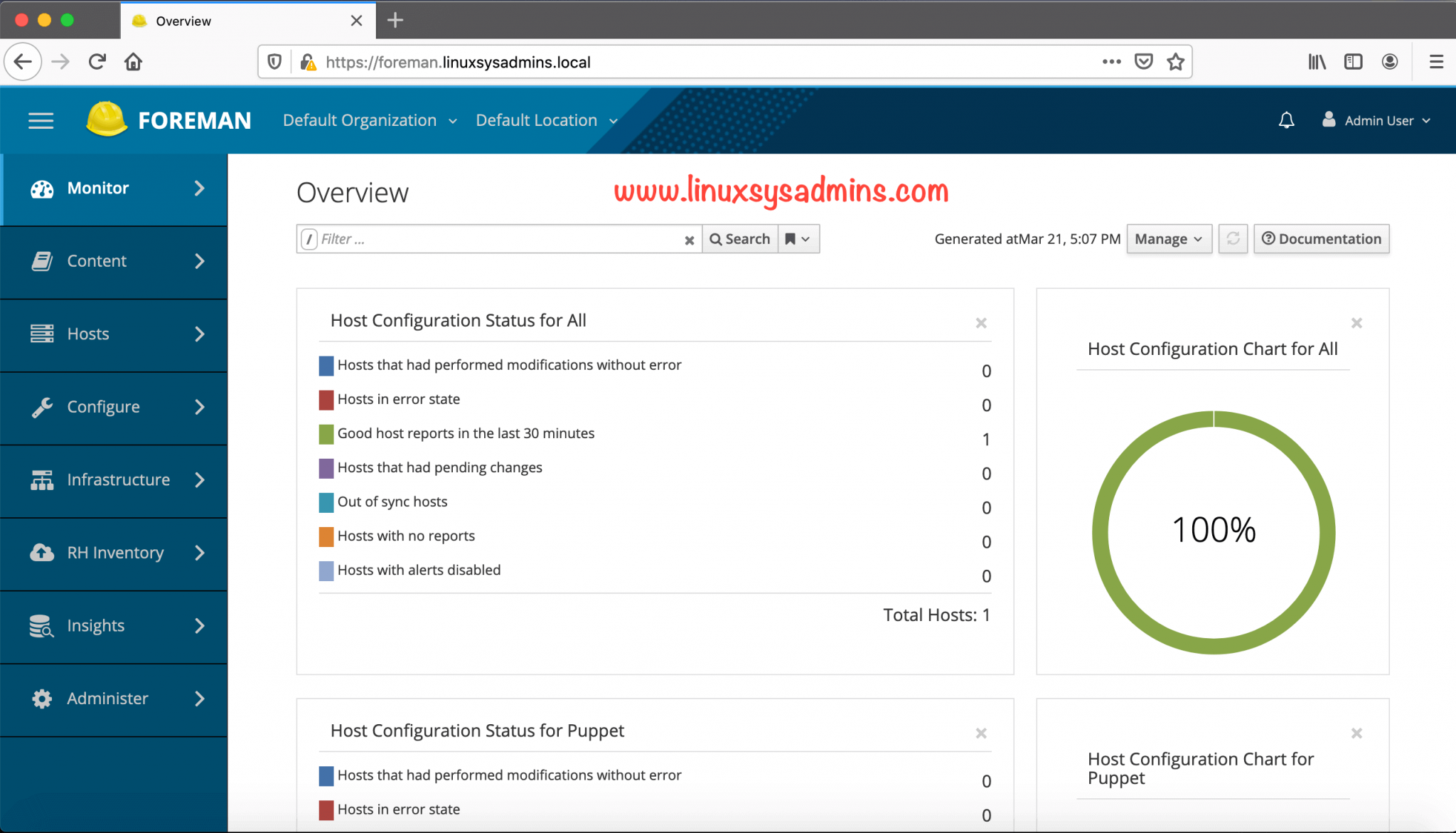Open the Administer sidebar menu
Screen dimensions: 1456x833
tap(114, 699)
